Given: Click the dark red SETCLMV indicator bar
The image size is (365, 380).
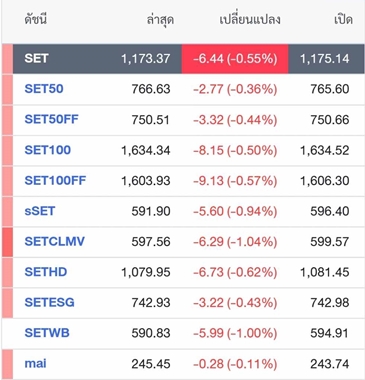Looking at the screenshot, I should click(x=8, y=242).
